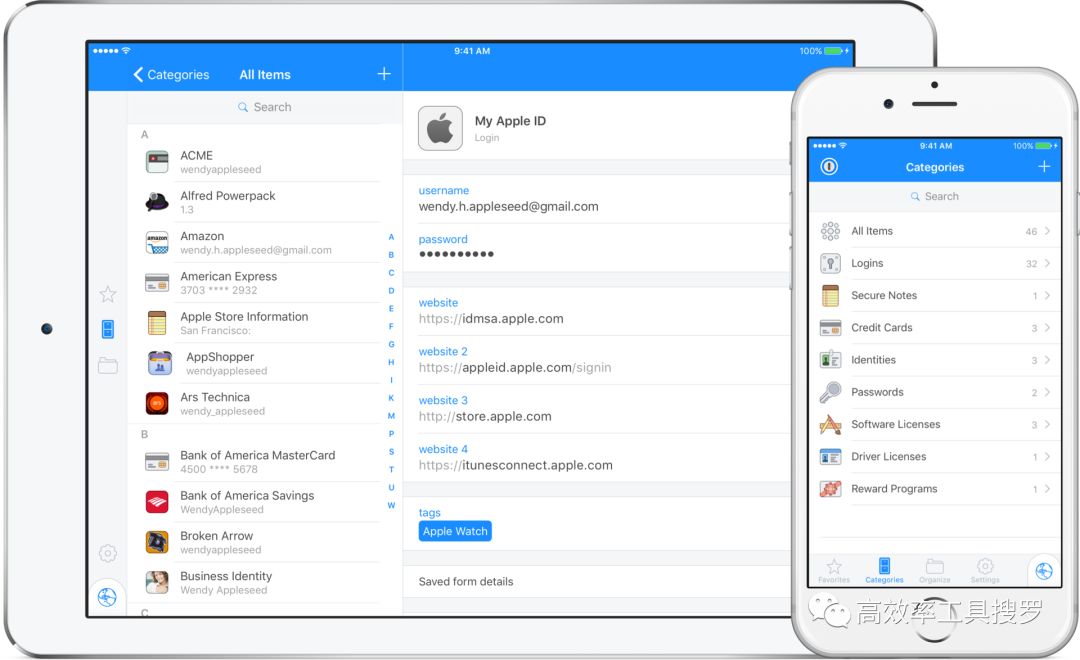1080x660 pixels.
Task: Switch to Organize tab on iPhone
Action: click(x=935, y=571)
